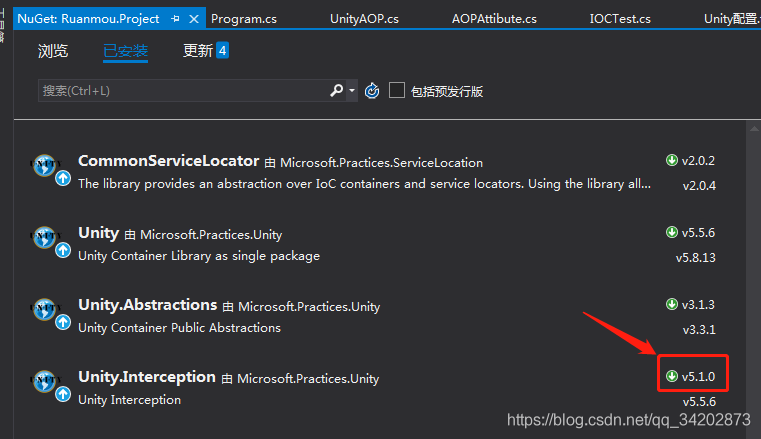Click installed icon next to v5.5.6 for Unity
Screen dimensions: 761x439
[672, 232]
